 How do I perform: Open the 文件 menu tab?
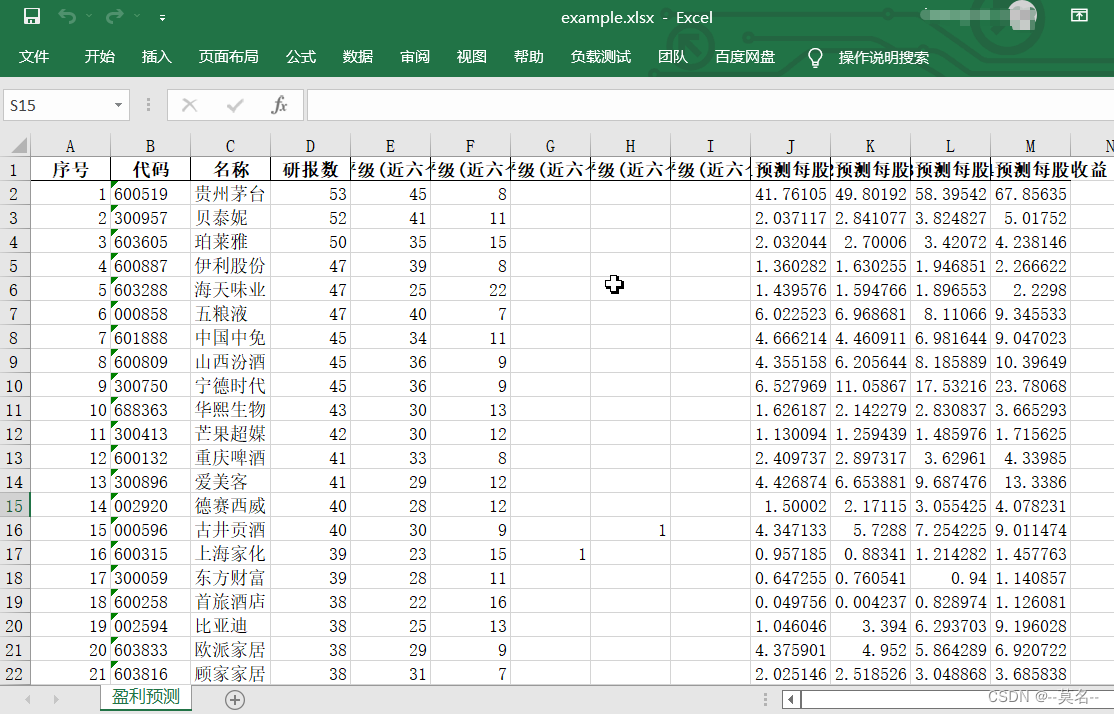pos(33,57)
